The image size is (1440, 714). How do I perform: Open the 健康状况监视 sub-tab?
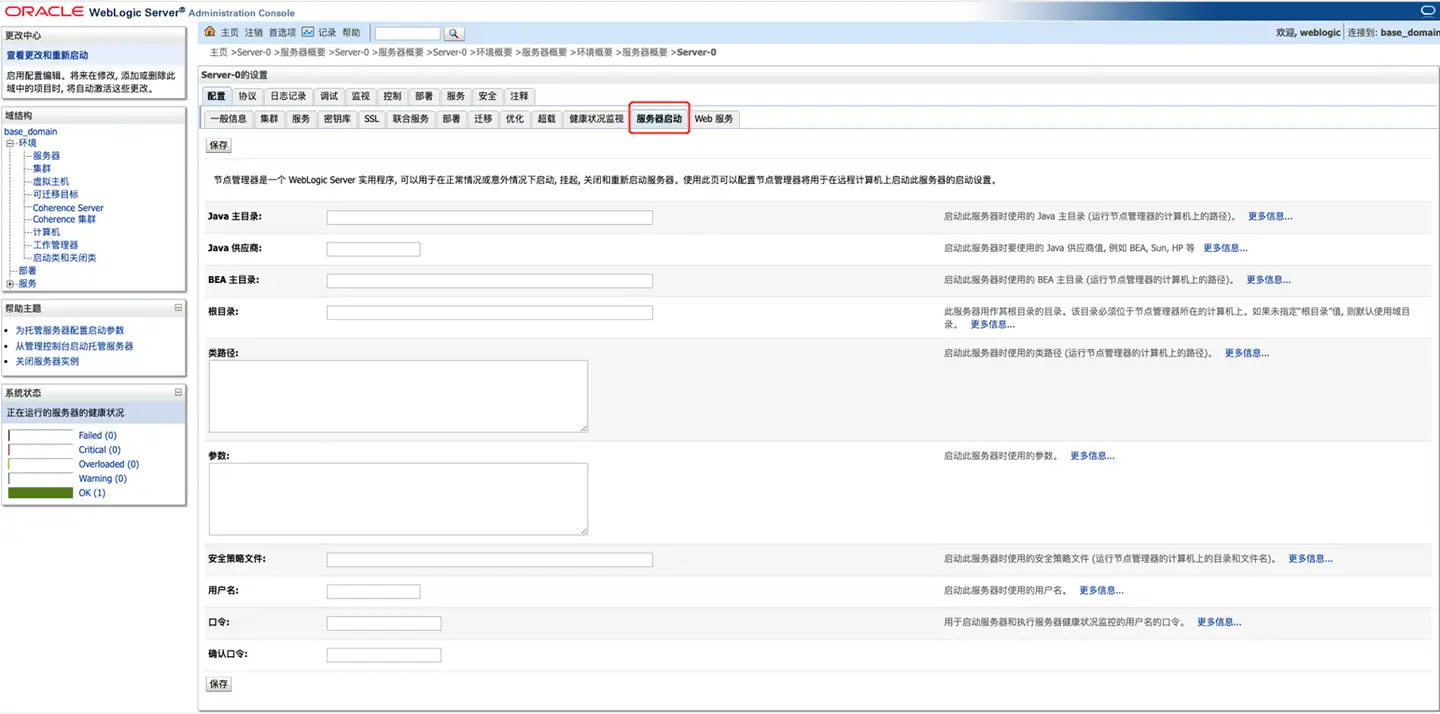pos(596,119)
